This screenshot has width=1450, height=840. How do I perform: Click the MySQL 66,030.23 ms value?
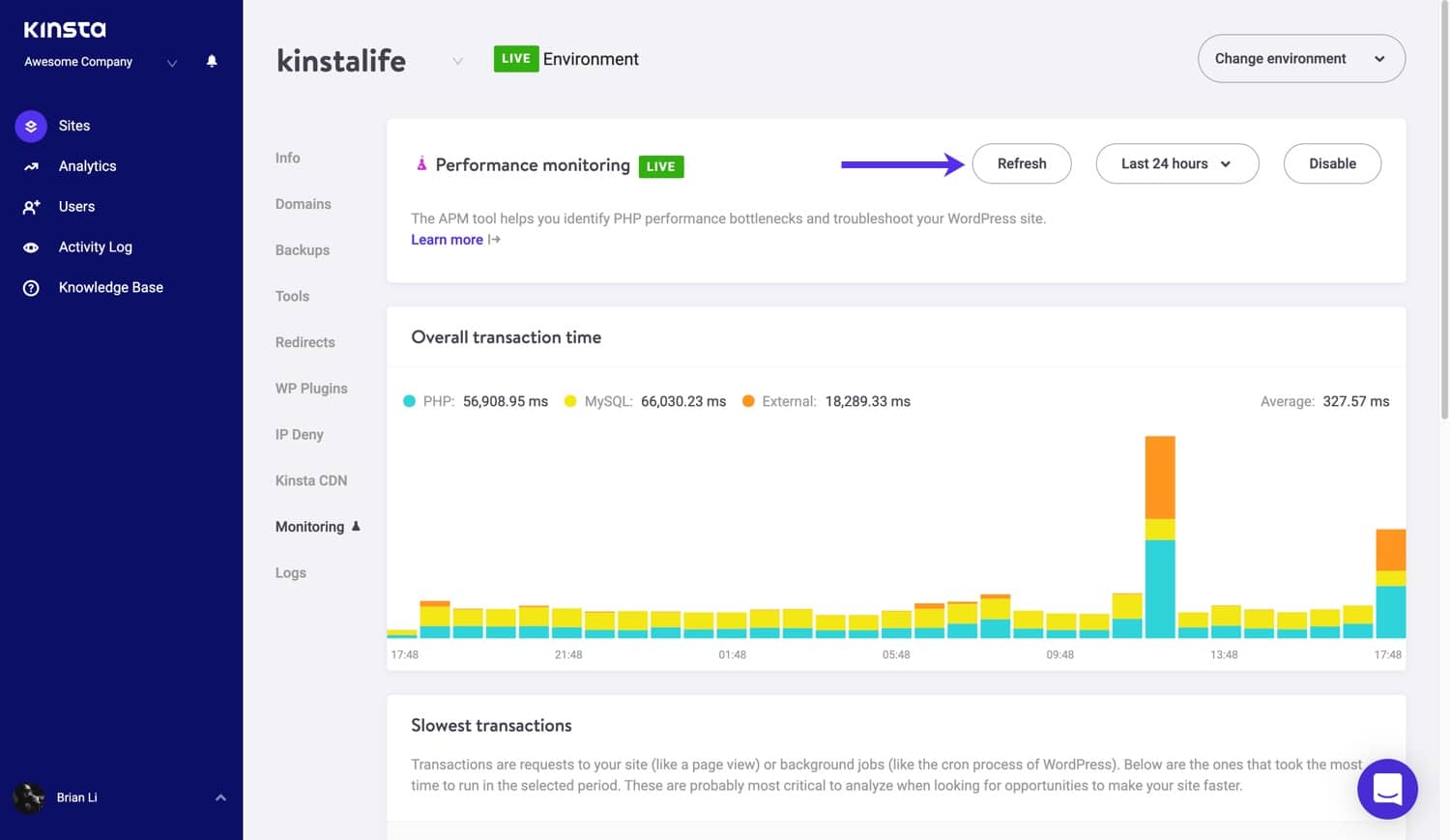pyautogui.click(x=683, y=401)
